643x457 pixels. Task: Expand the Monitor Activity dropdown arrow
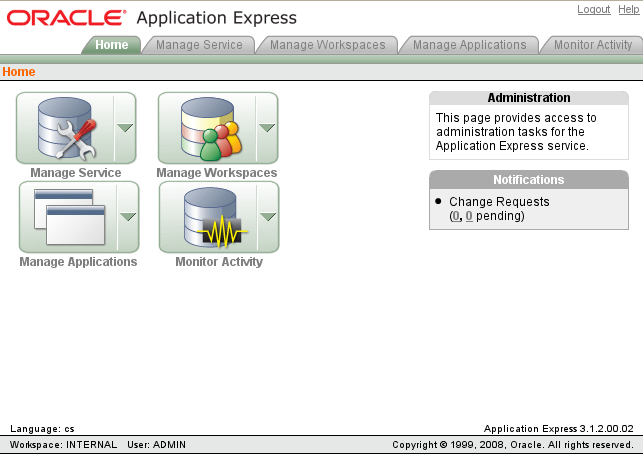click(268, 217)
